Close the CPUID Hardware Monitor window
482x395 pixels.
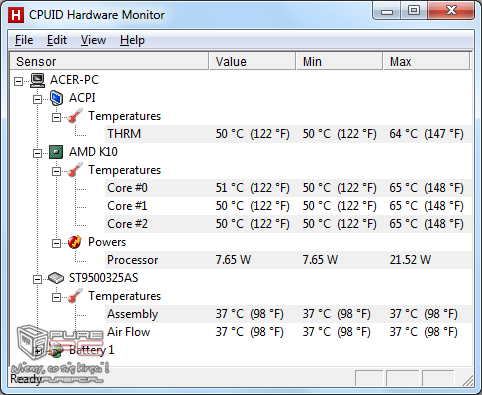(x=451, y=11)
